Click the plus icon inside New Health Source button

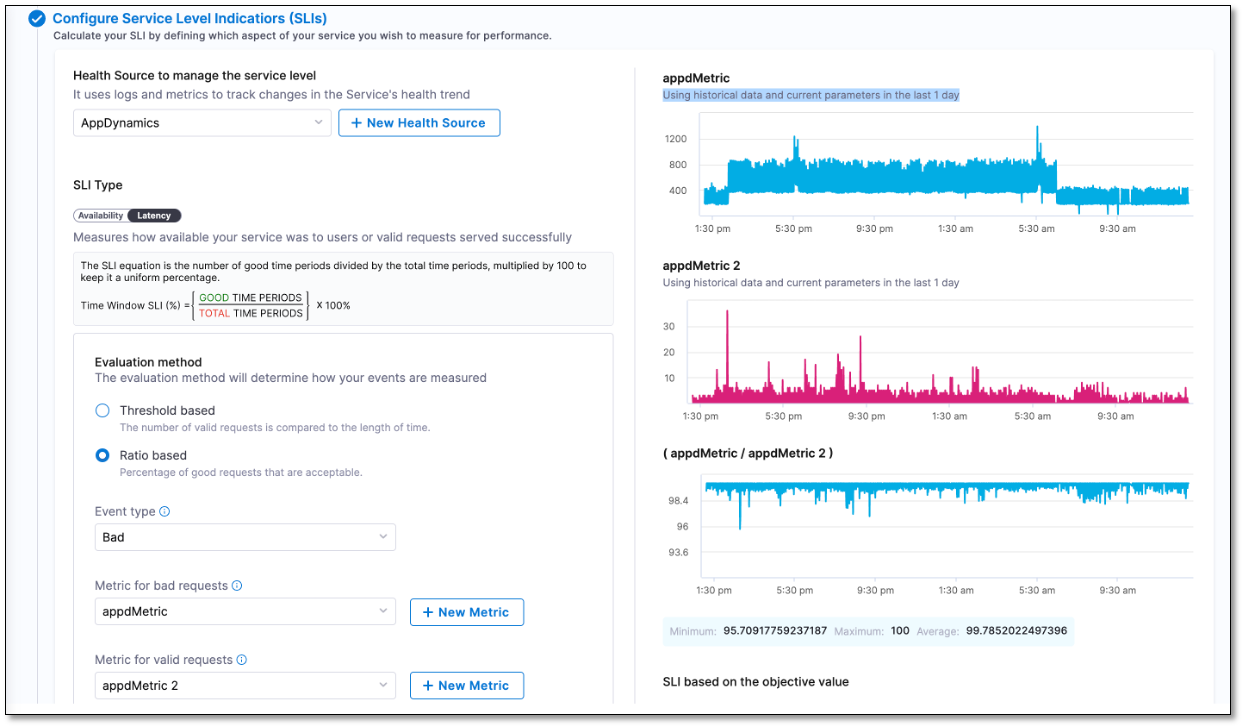coord(359,122)
